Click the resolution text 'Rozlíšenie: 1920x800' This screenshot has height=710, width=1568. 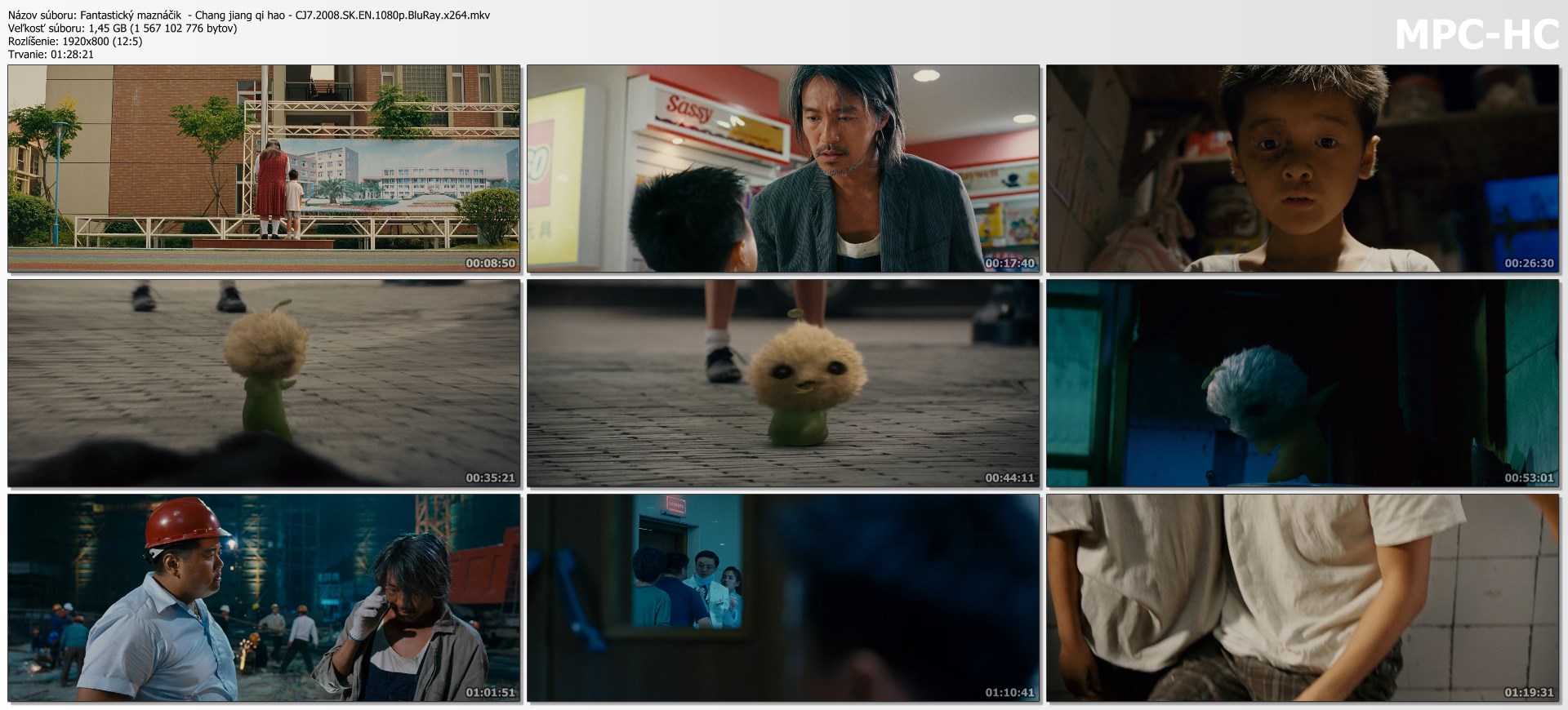pos(75,41)
